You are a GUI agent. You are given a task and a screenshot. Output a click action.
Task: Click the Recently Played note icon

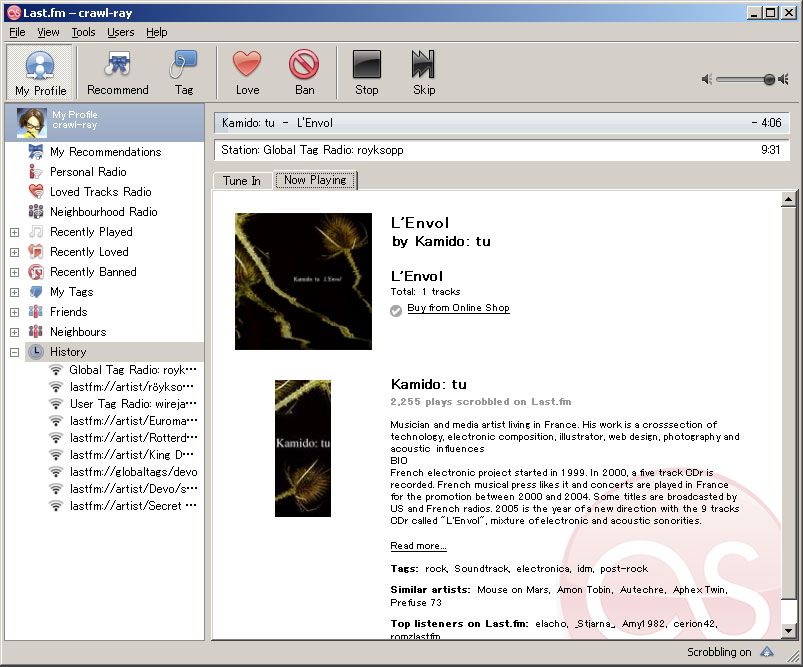coord(35,232)
